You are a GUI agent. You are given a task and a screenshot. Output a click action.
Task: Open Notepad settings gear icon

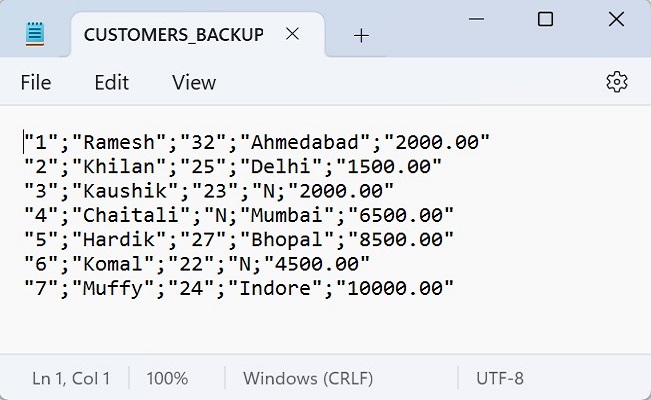click(x=617, y=82)
